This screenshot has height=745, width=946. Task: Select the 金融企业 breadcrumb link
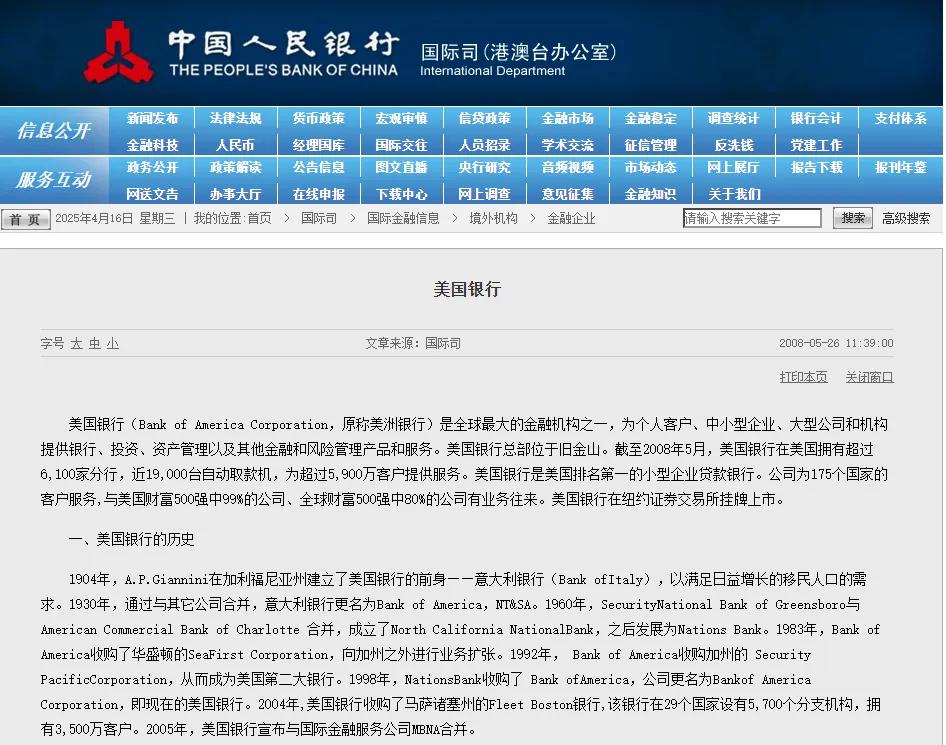571,218
